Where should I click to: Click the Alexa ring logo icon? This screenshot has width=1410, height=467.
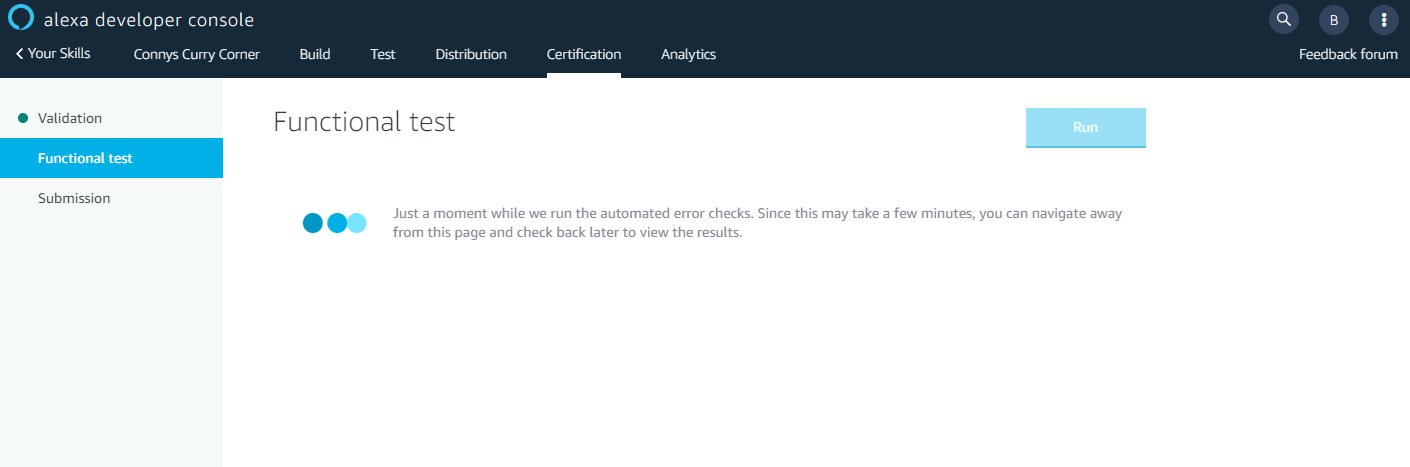[21, 18]
